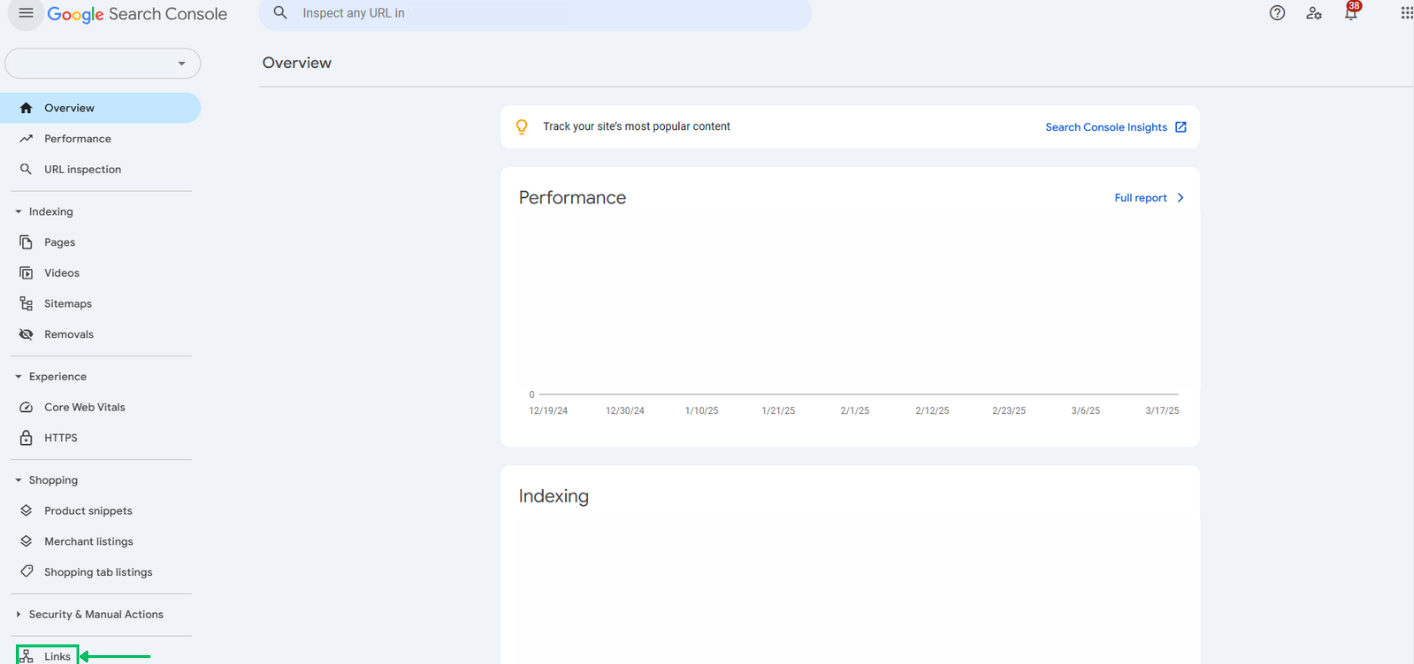Image resolution: width=1414 pixels, height=664 pixels.
Task: Collapse the Indexing section
Action: click(18, 212)
